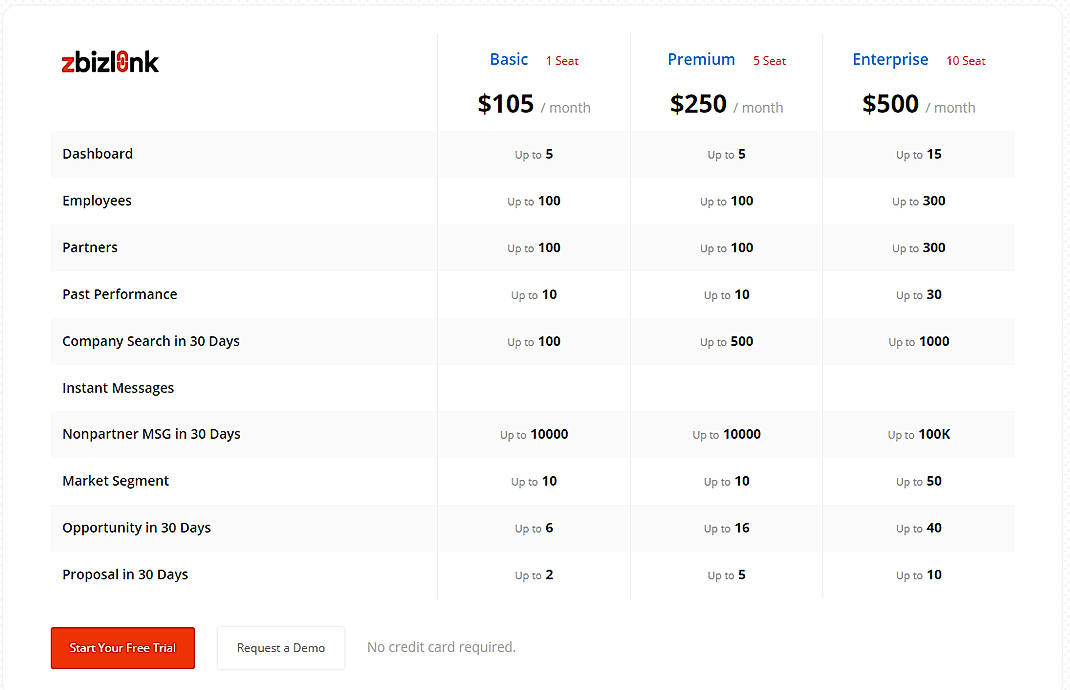1070x690 pixels.
Task: Click 'Opportunity in 30 Days' label
Action: coord(136,528)
